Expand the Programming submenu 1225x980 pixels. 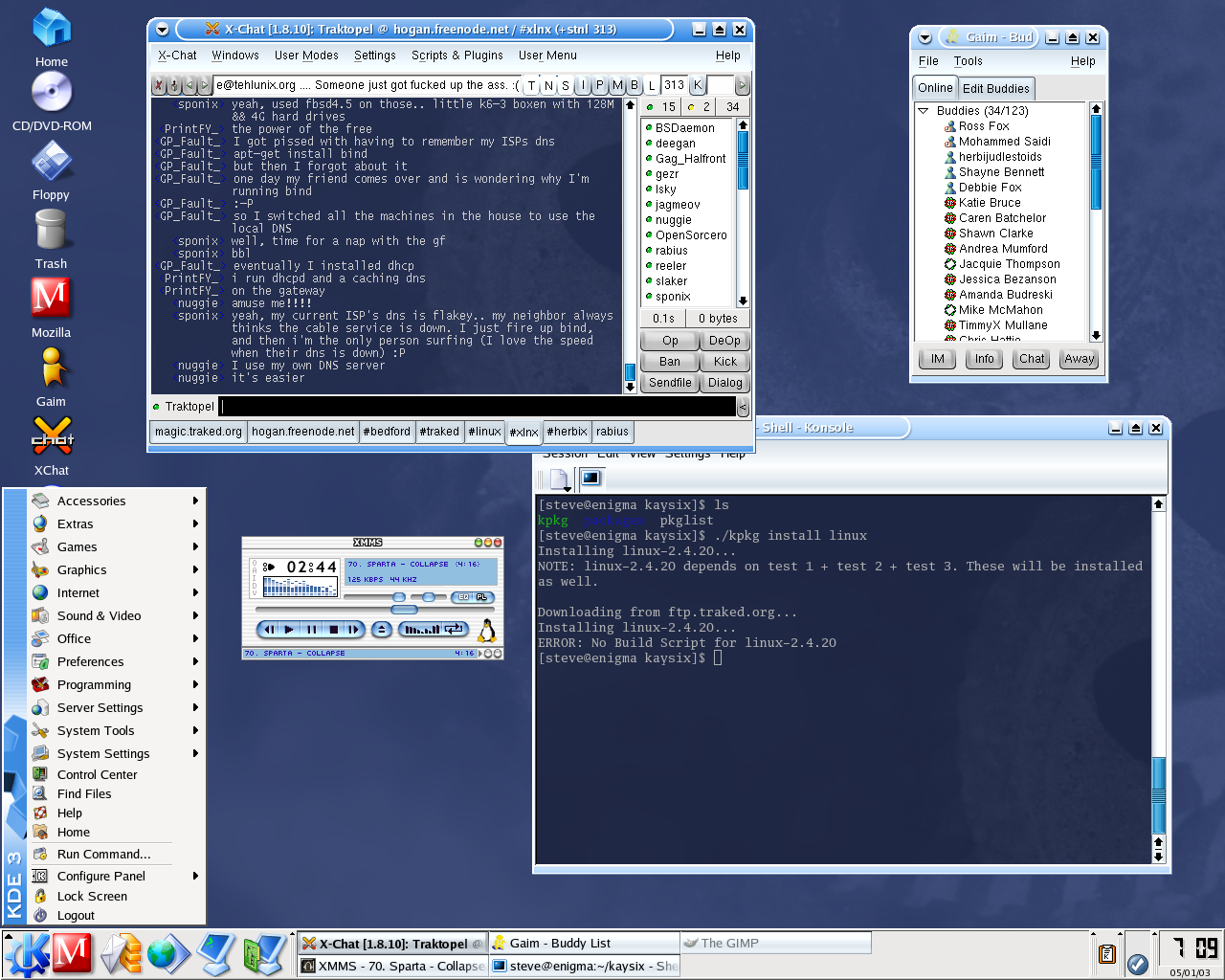pyautogui.click(x=117, y=684)
